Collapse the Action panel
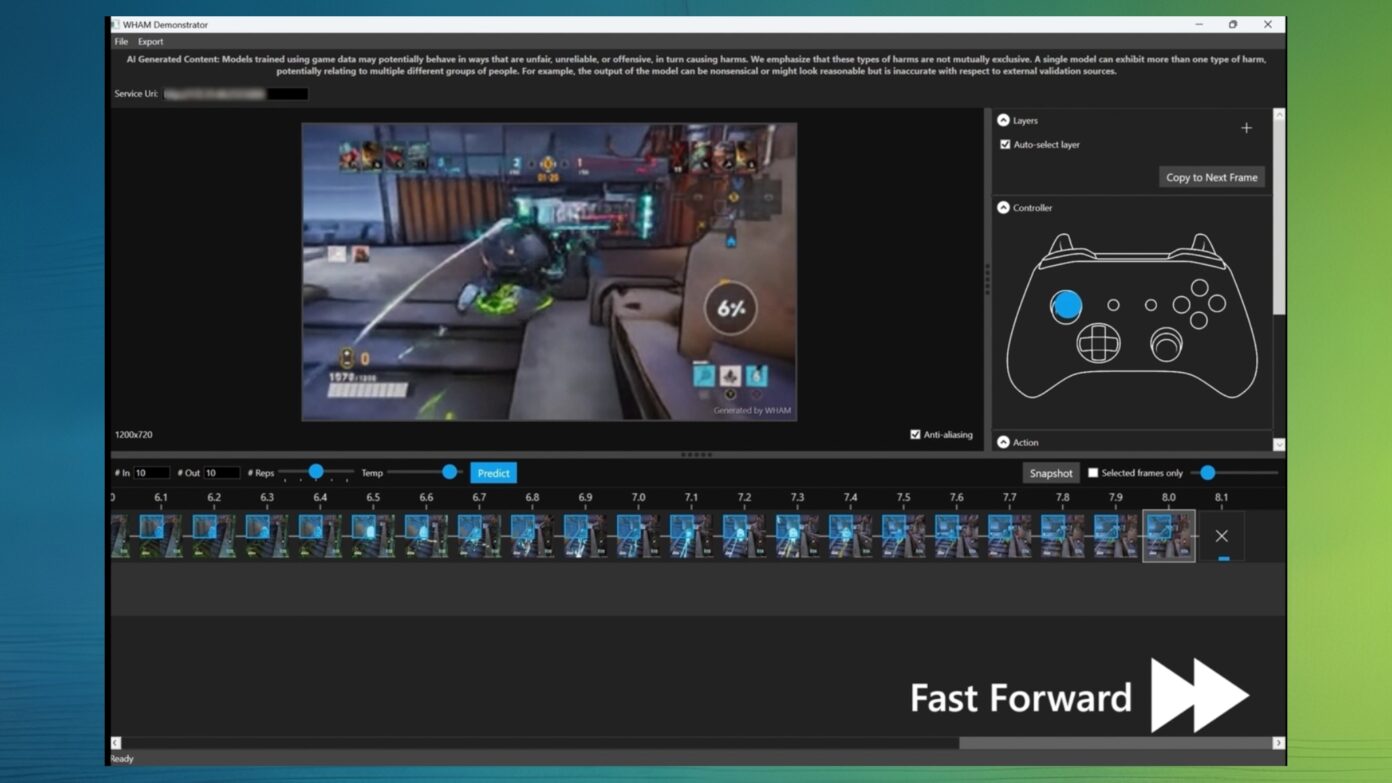The image size is (1392, 783). coord(1004,442)
